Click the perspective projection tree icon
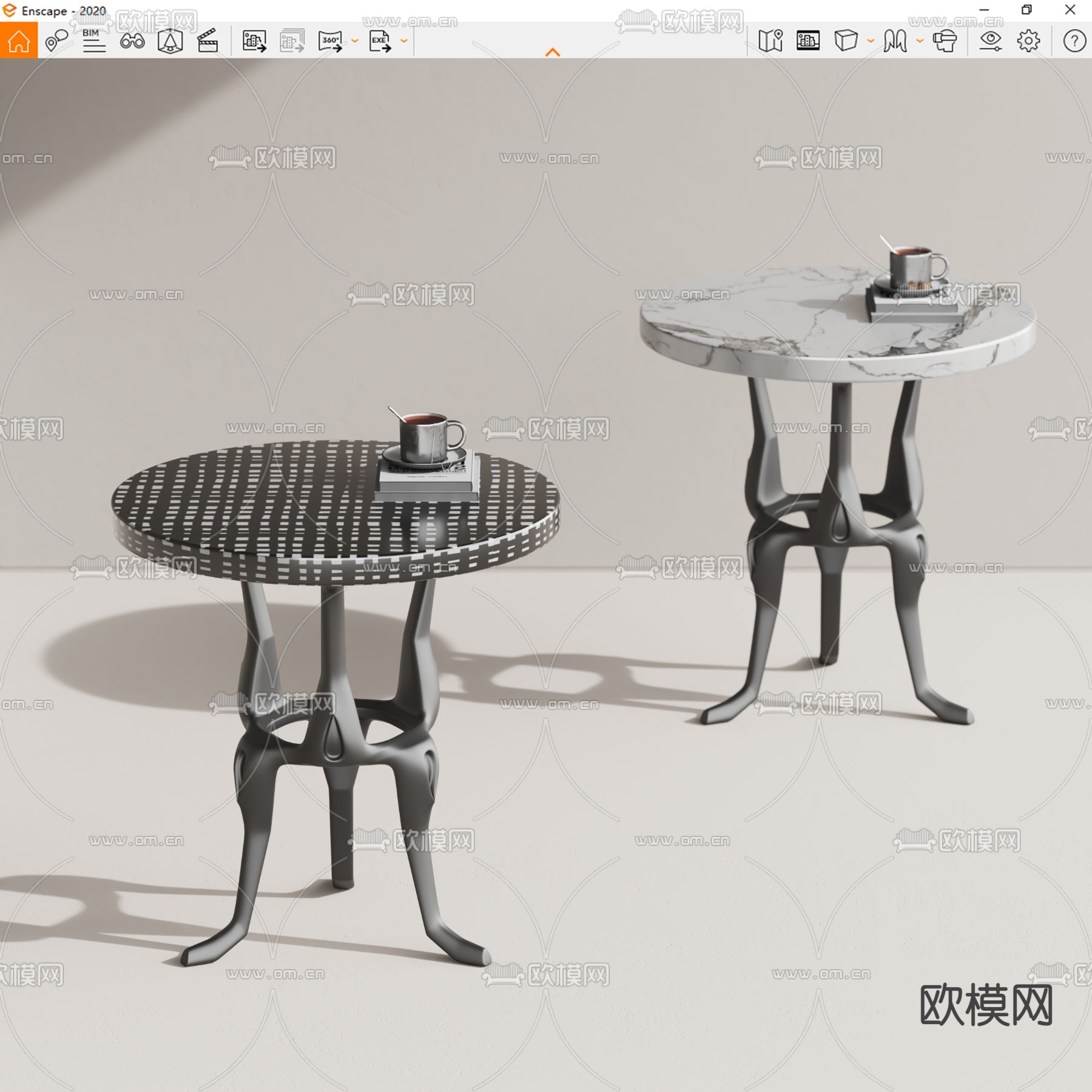This screenshot has width=1092, height=1092. click(x=170, y=41)
